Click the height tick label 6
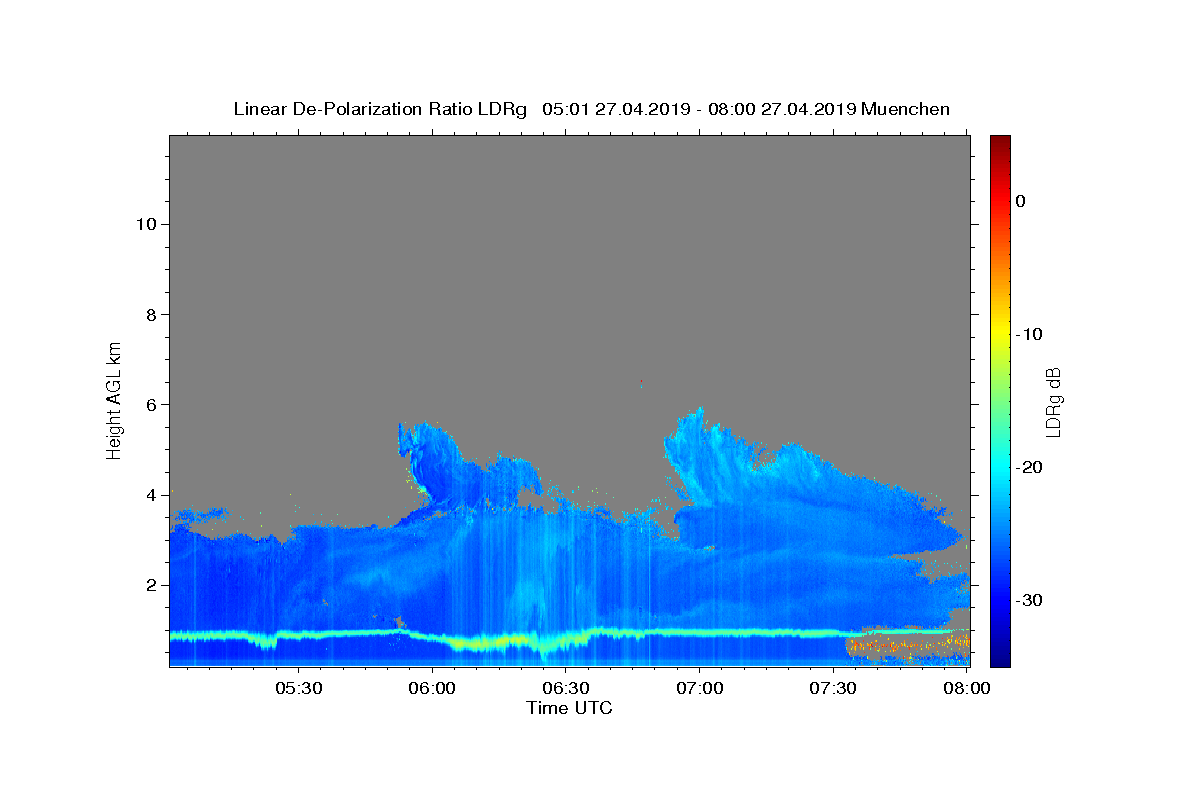The height and width of the screenshot is (800, 1200). click(150, 404)
